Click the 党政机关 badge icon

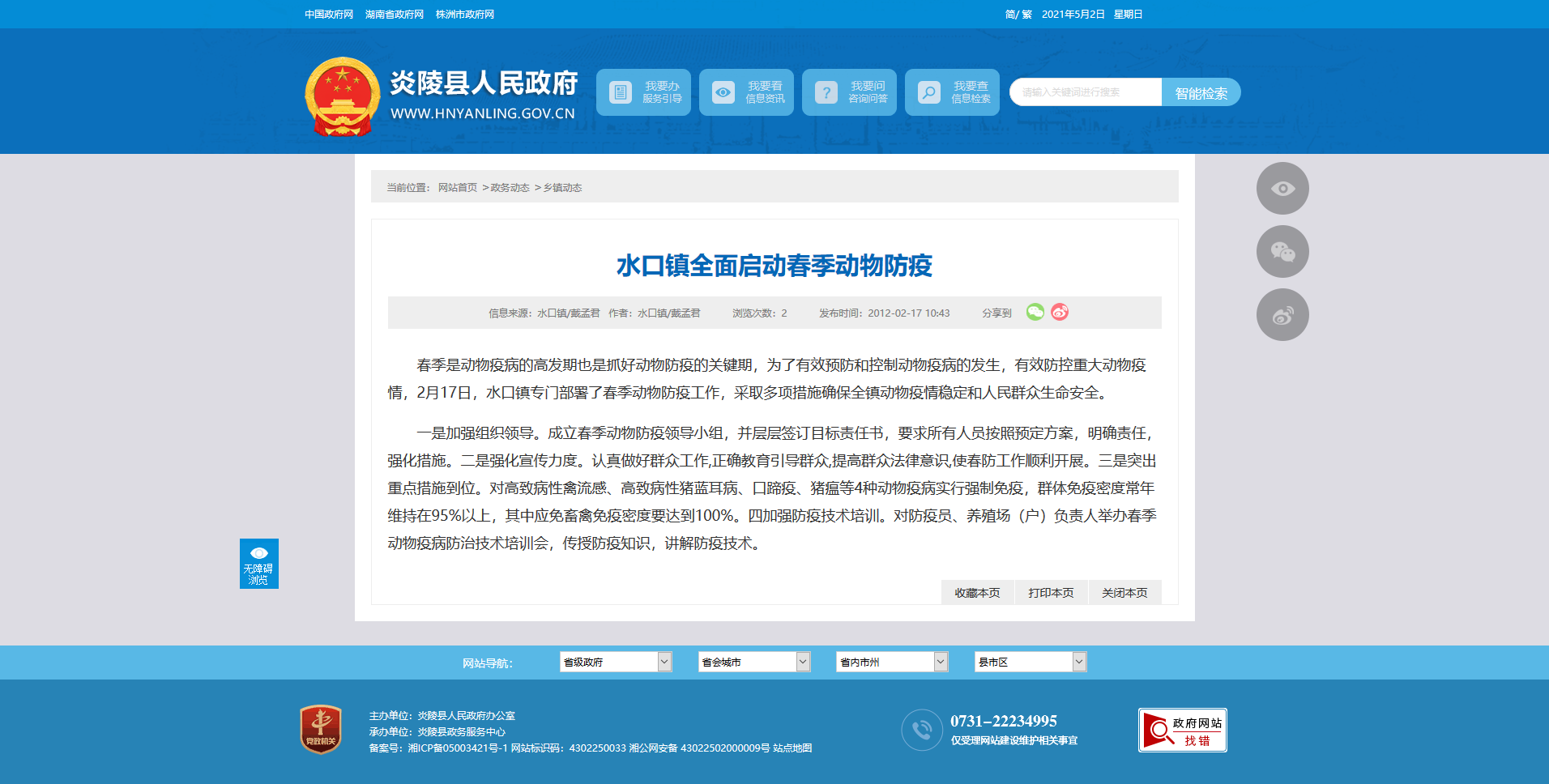tap(321, 729)
